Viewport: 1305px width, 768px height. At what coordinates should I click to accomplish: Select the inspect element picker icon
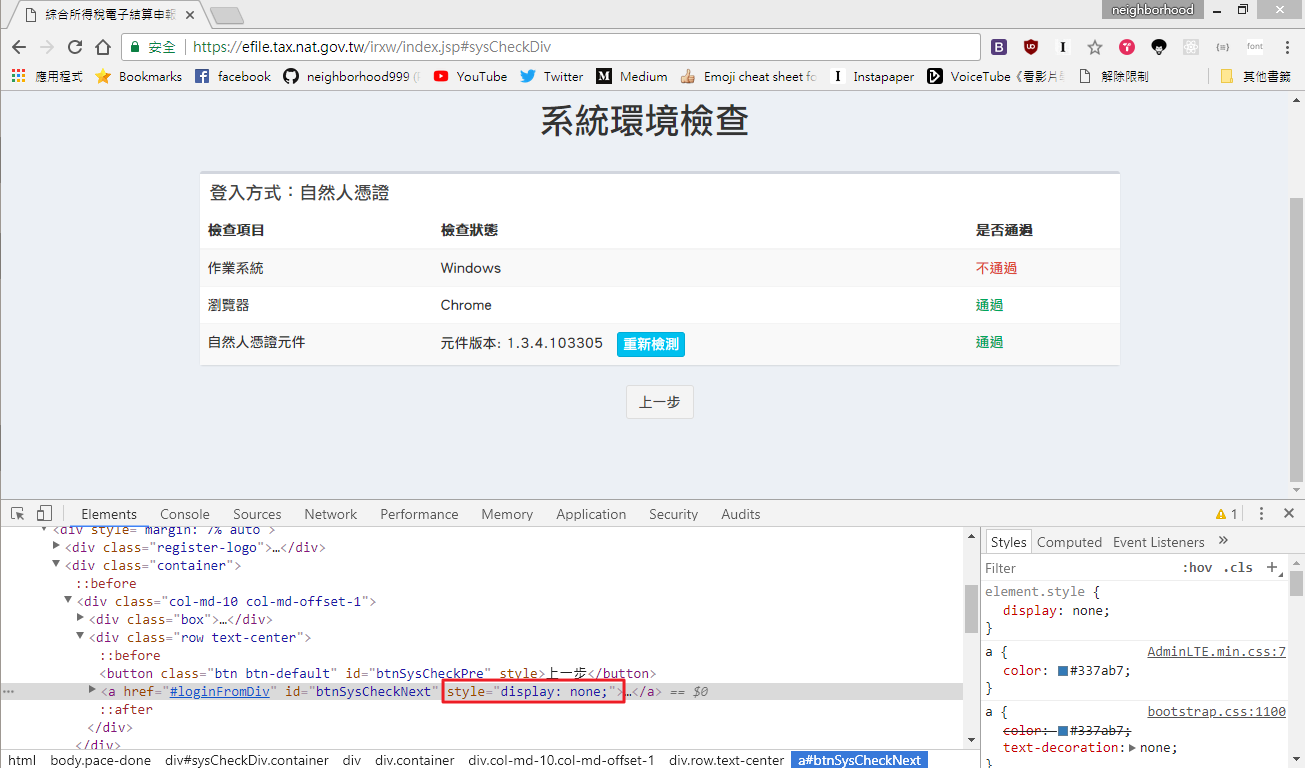point(18,514)
